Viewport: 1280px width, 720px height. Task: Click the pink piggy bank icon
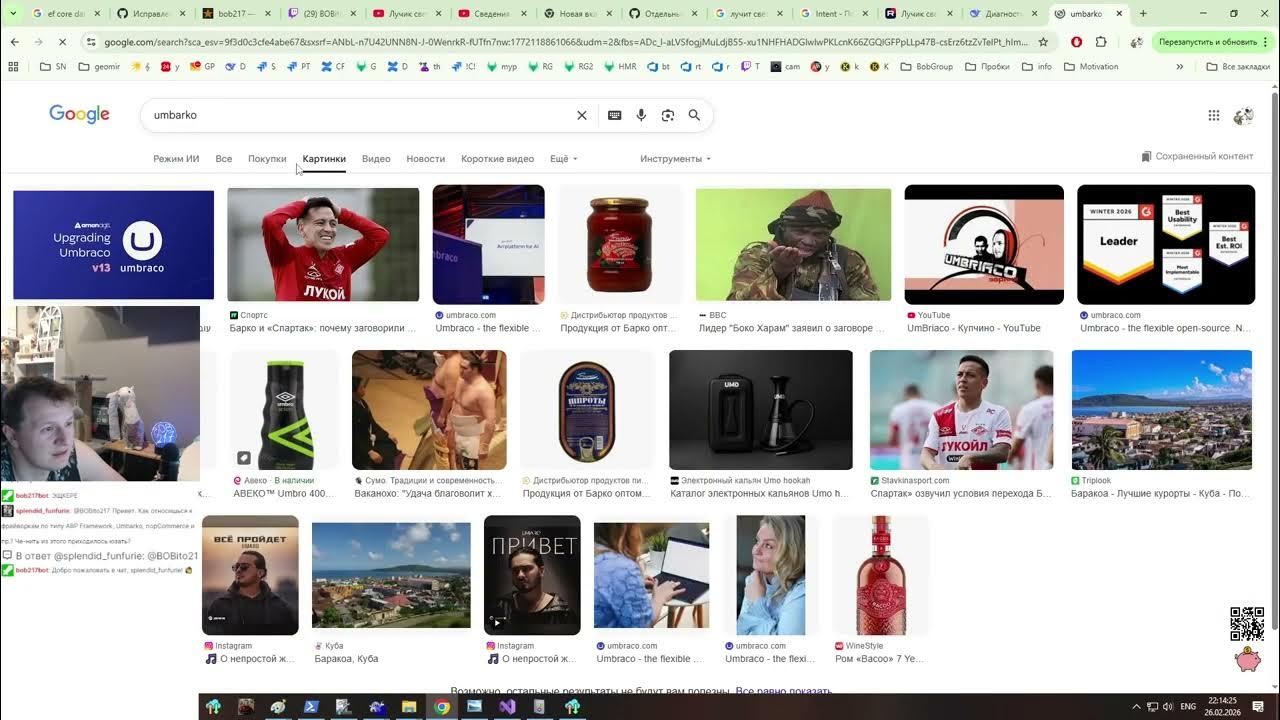[1247, 660]
